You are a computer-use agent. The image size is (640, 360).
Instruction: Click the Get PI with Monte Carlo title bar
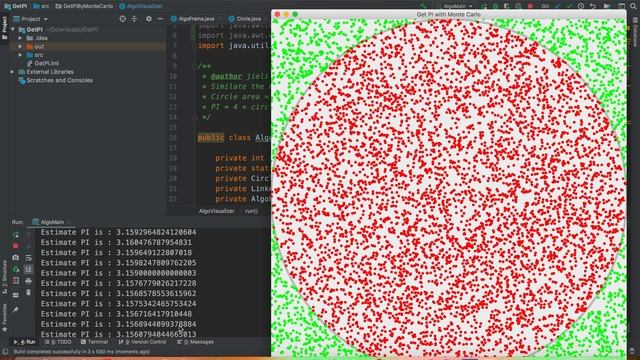coord(448,14)
